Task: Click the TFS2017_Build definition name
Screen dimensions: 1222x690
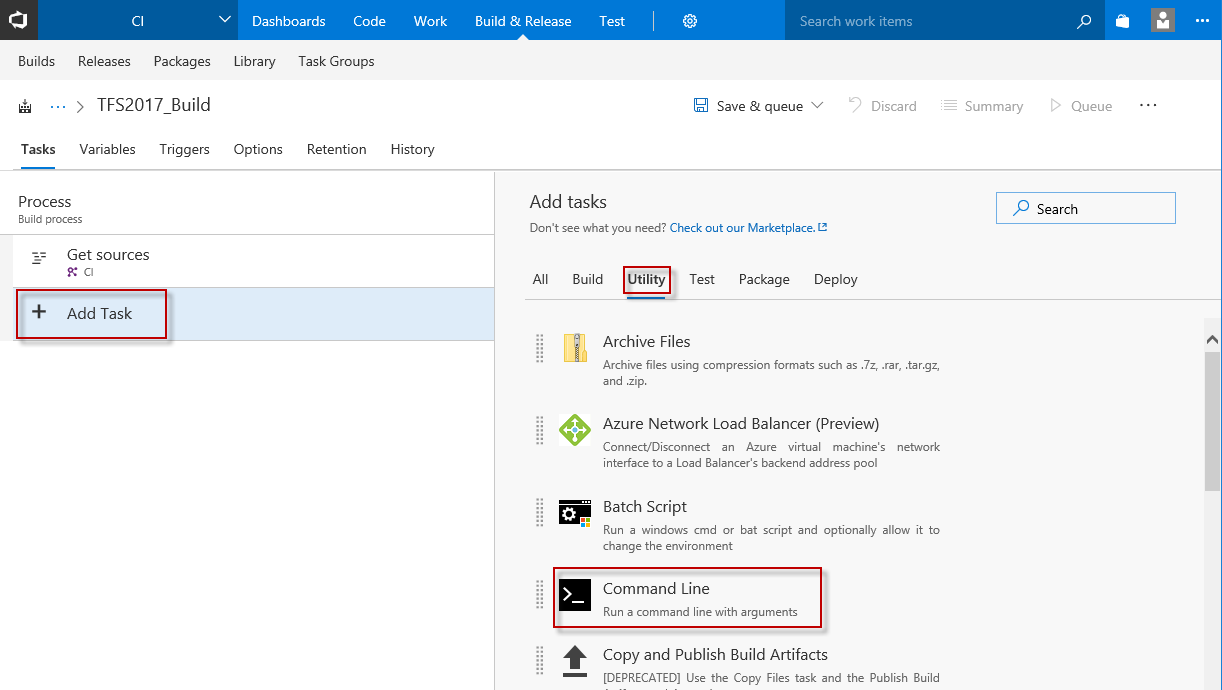Action: click(154, 105)
